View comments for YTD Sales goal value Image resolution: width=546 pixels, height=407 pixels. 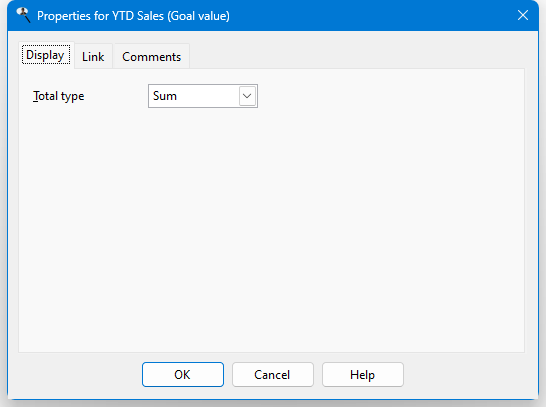151,56
